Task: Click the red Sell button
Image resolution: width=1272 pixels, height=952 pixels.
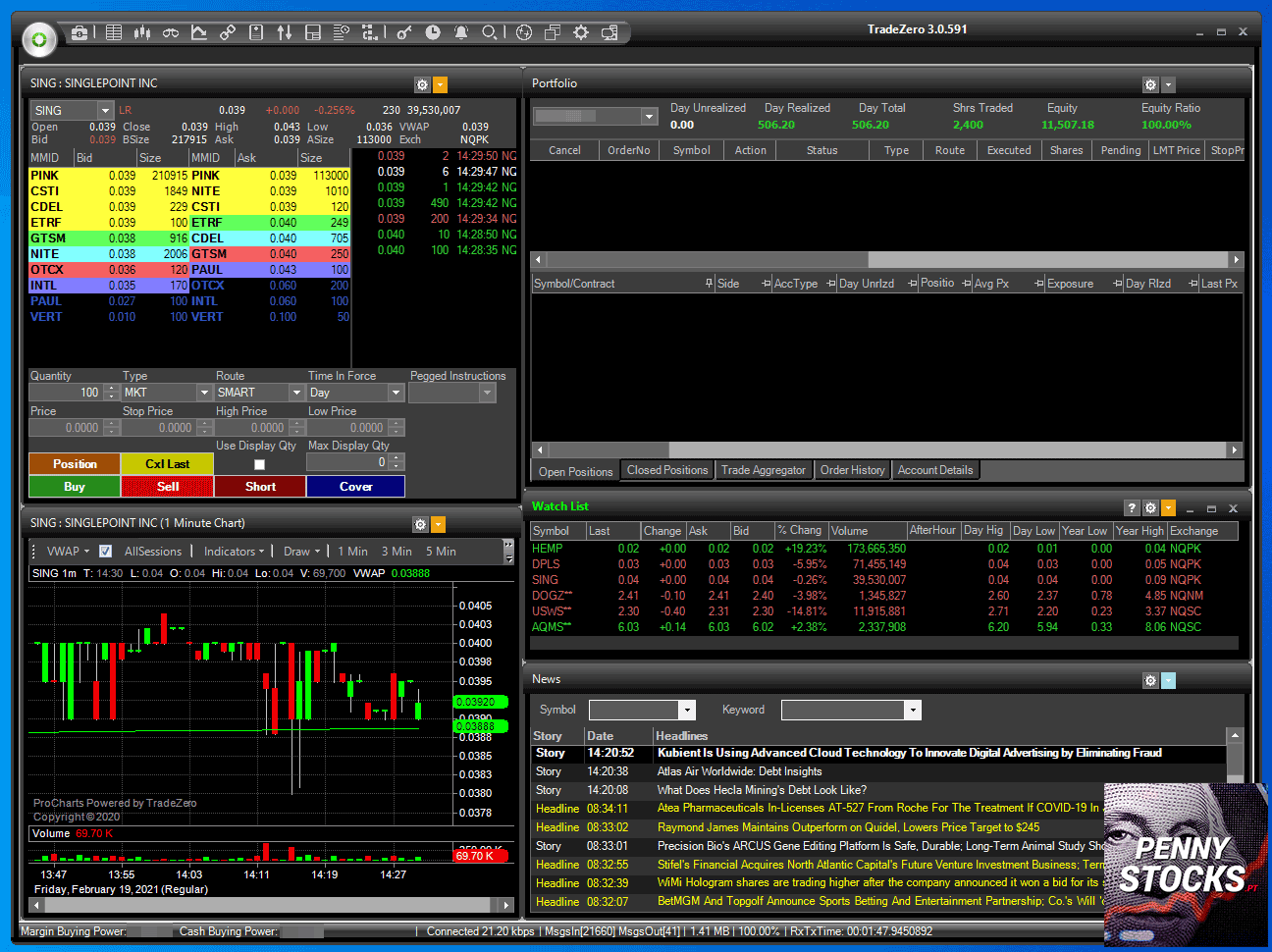Action: (168, 487)
